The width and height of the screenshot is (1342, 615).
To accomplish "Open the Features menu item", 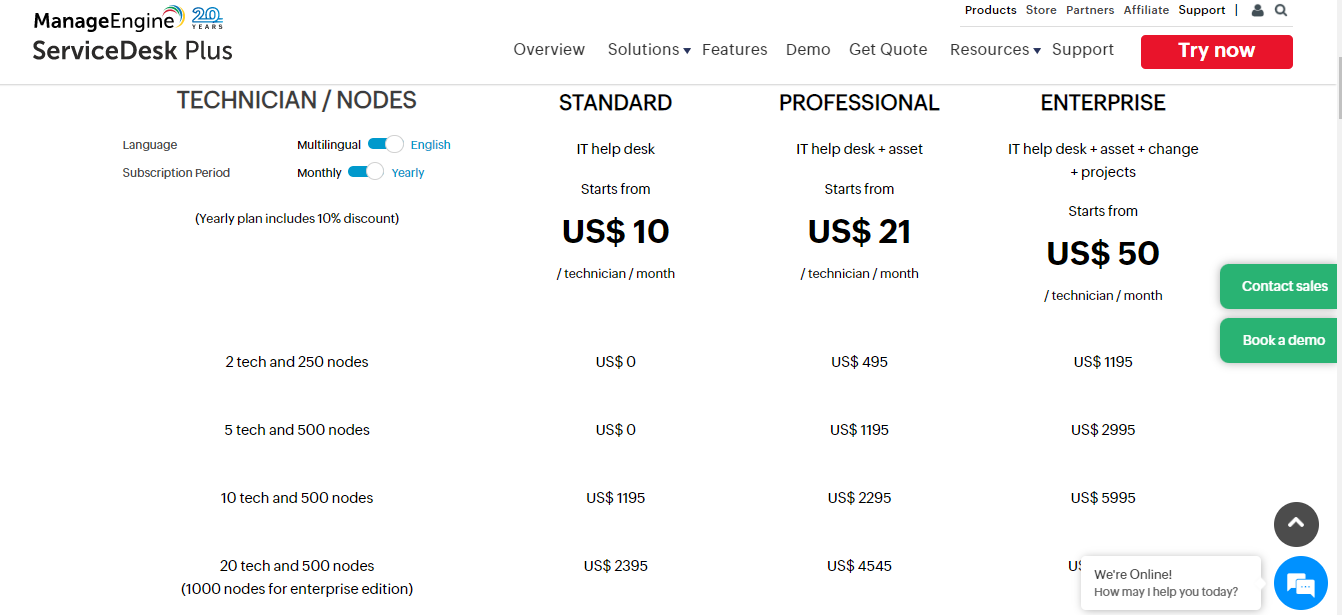I will coord(735,50).
